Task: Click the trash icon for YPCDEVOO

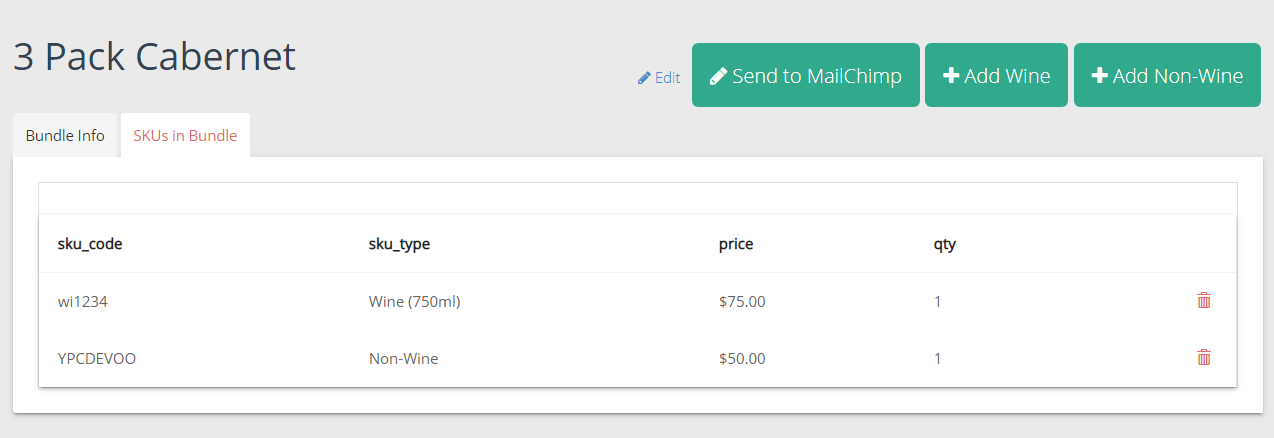Action: click(x=1204, y=357)
